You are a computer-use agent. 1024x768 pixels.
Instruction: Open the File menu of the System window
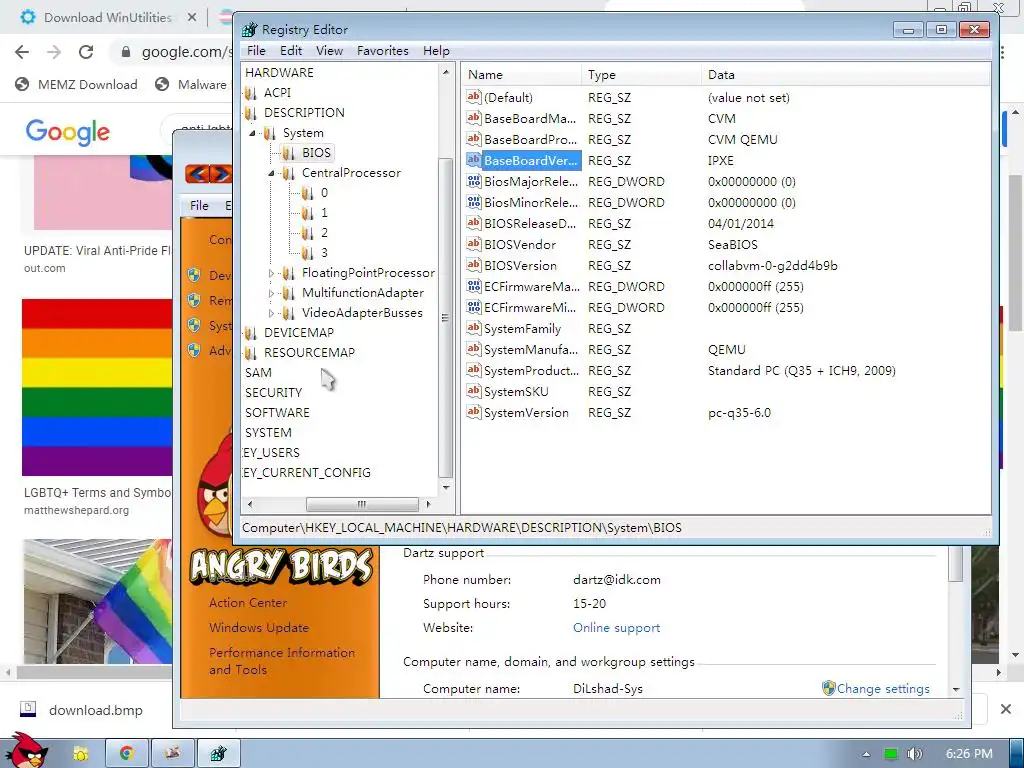tap(199, 206)
